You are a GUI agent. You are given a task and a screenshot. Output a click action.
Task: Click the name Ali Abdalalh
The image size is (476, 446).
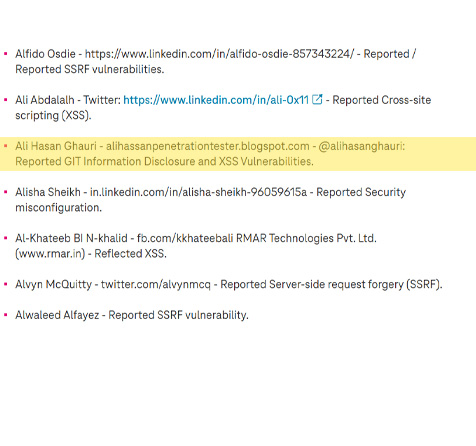(x=45, y=100)
